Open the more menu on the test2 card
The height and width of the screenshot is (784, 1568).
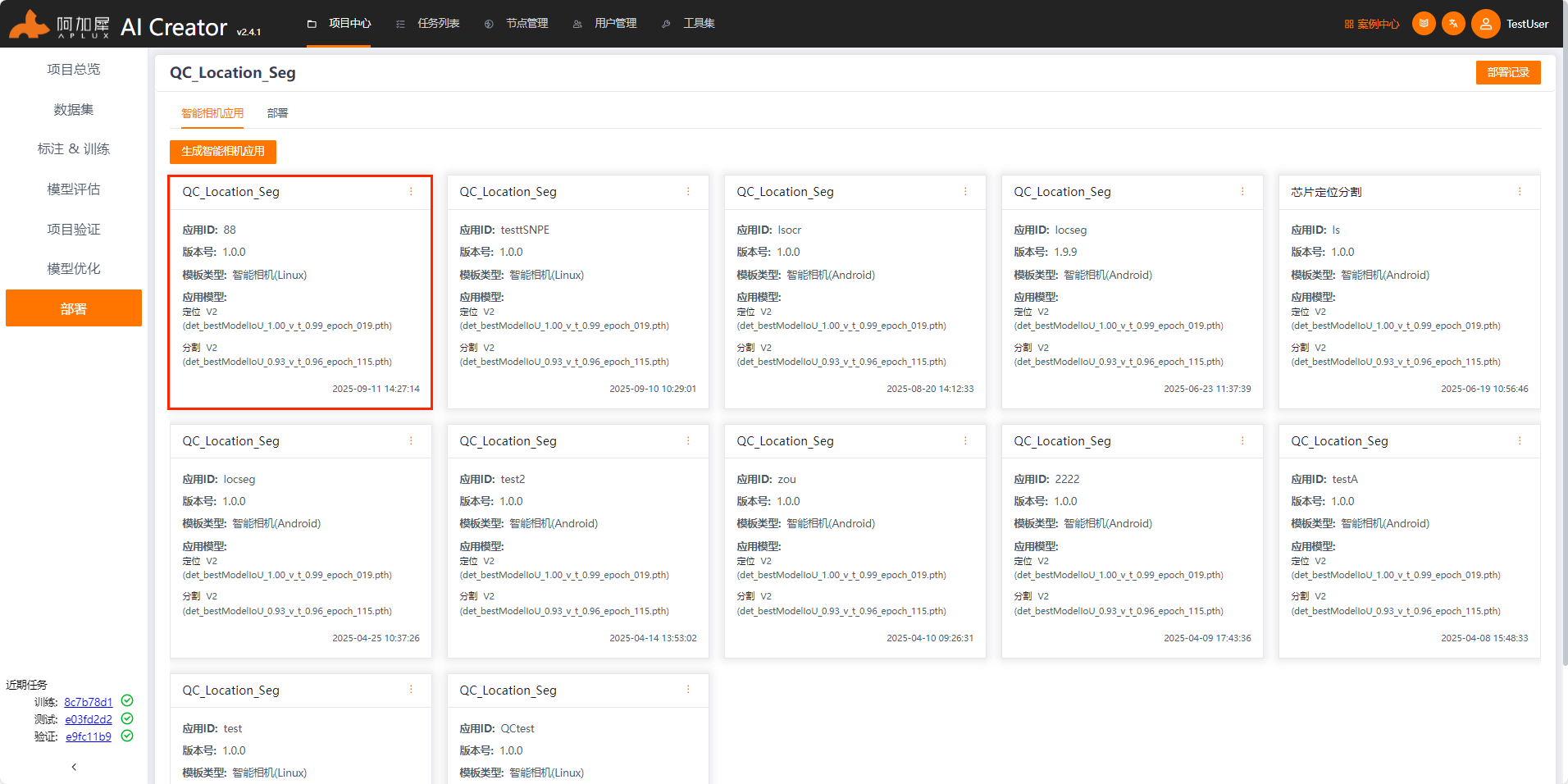(x=688, y=440)
